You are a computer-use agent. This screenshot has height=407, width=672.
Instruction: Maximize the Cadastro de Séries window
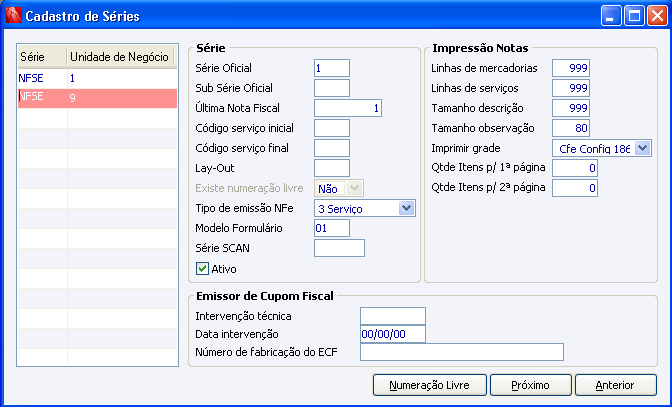(x=634, y=16)
